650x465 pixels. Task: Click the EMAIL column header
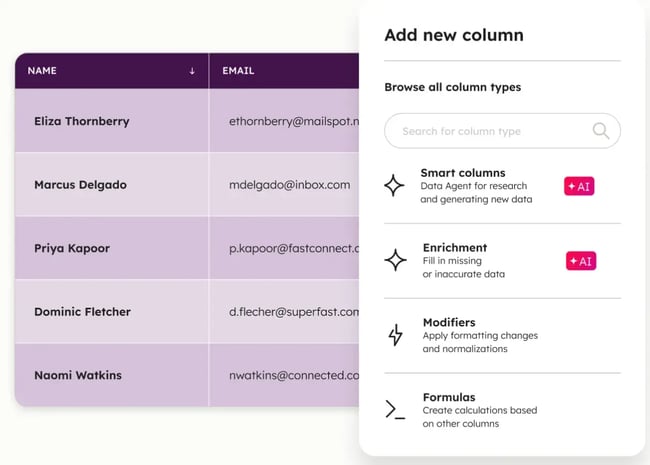point(240,71)
